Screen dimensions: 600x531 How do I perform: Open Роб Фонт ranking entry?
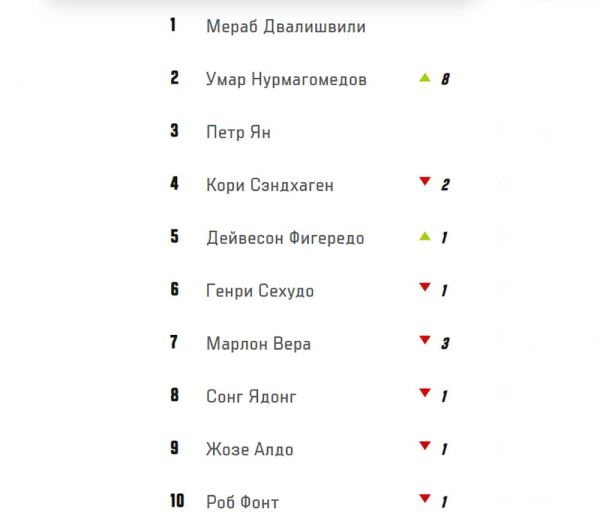(242, 502)
